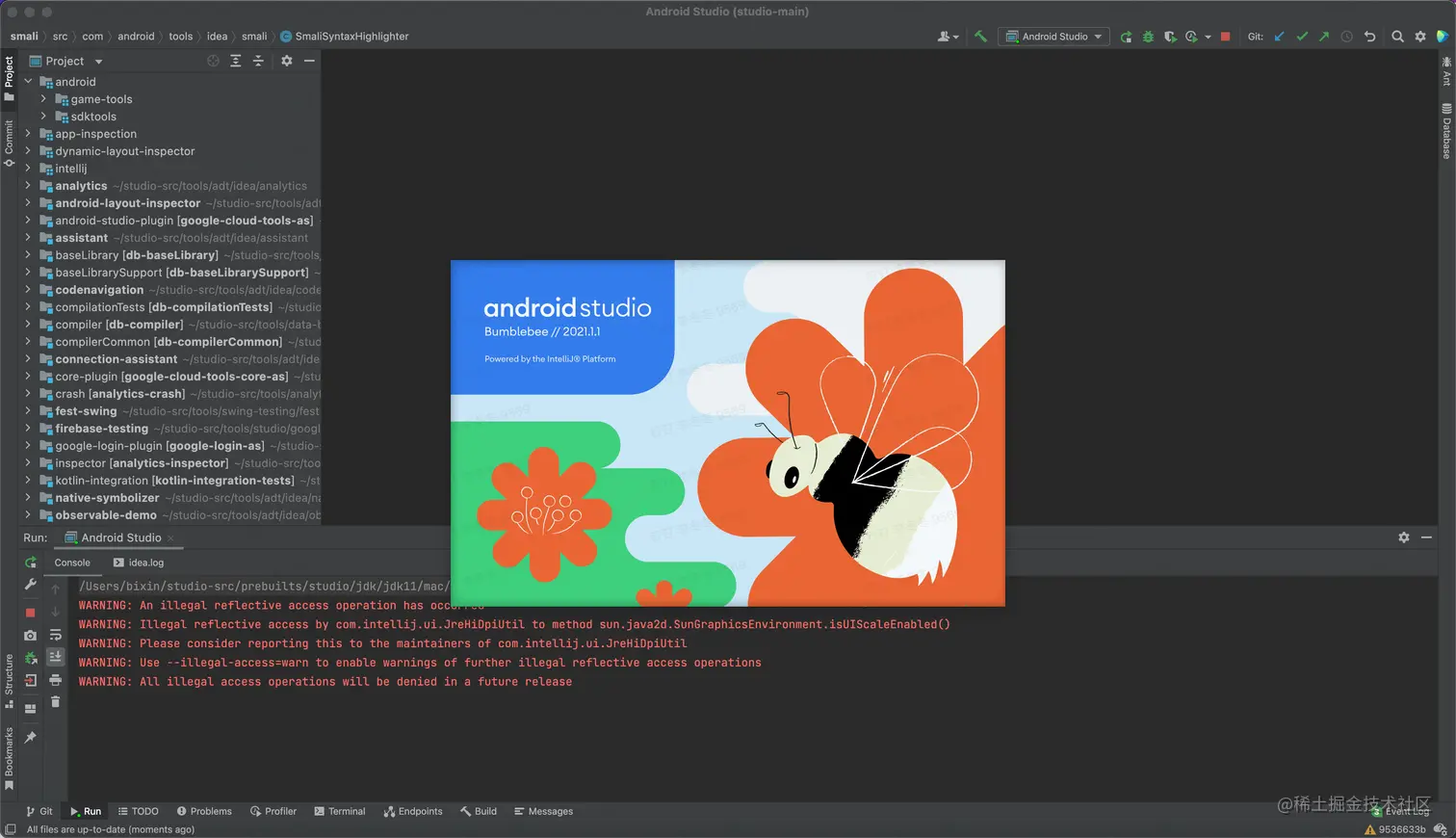Expand the dynamic-layout-inspector module
Image resolution: width=1456 pixels, height=838 pixels.
point(28,151)
